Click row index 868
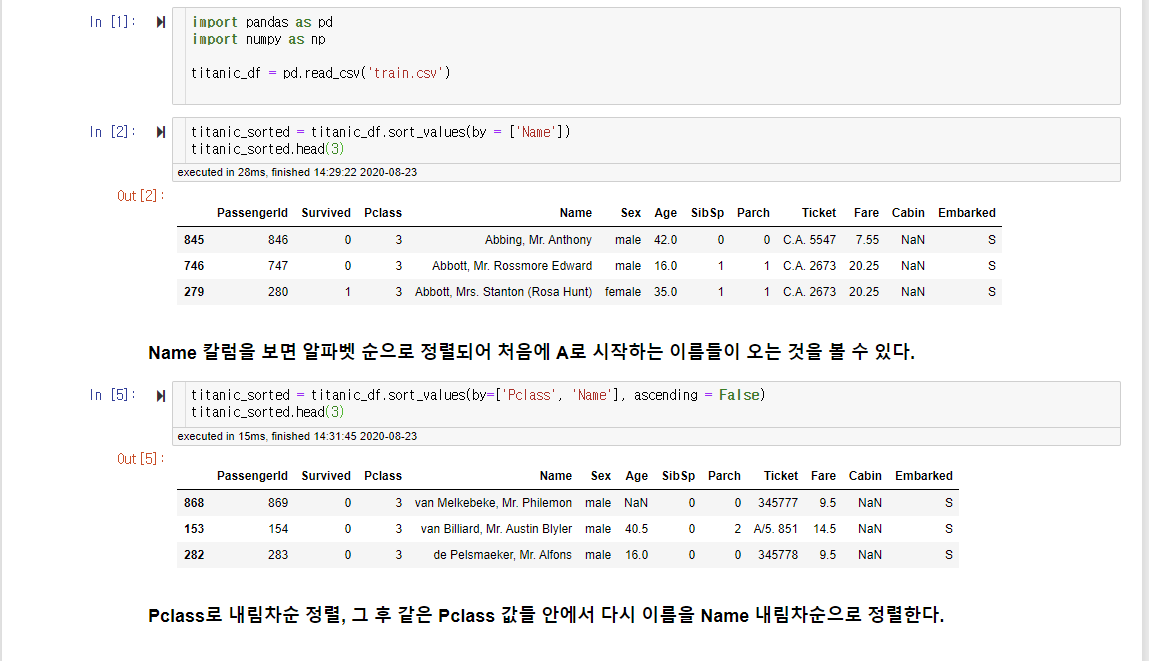1149x661 pixels. pos(194,503)
